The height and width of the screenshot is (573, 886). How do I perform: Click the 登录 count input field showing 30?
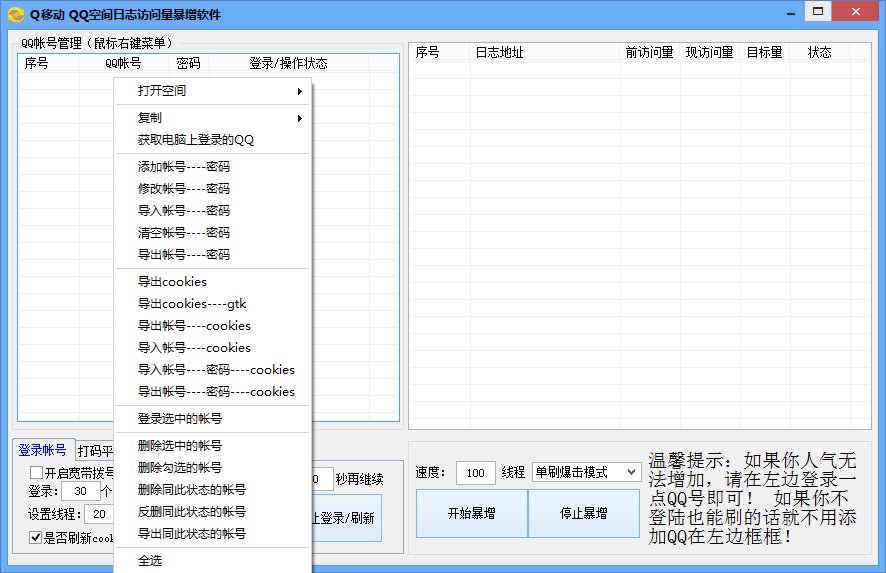click(x=80, y=491)
